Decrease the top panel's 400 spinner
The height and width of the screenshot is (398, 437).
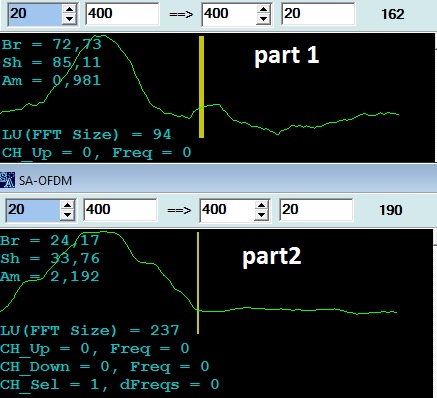coord(263,19)
